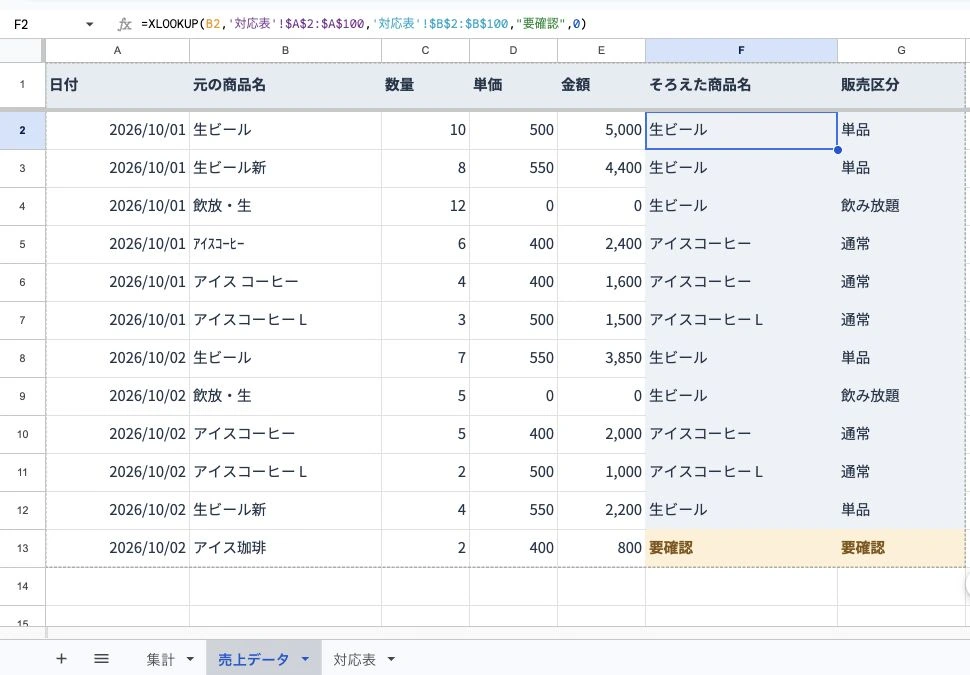Image resolution: width=970 pixels, height=675 pixels.
Task: Select column B header
Action: [x=285, y=51]
